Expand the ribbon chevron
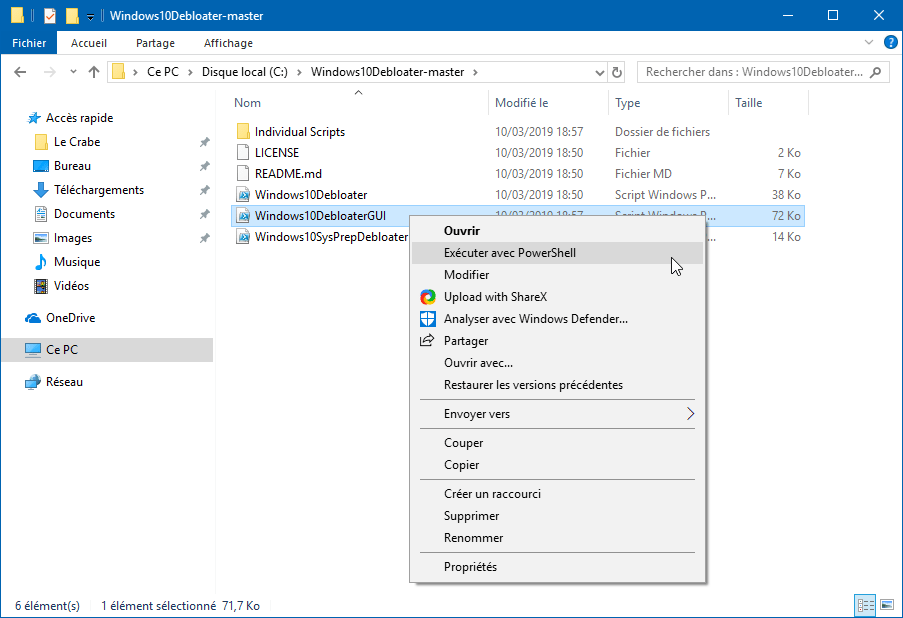 point(869,42)
